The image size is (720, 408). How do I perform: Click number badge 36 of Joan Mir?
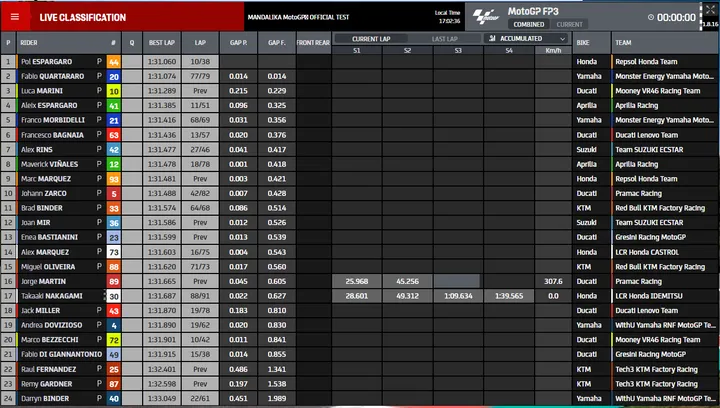point(113,223)
